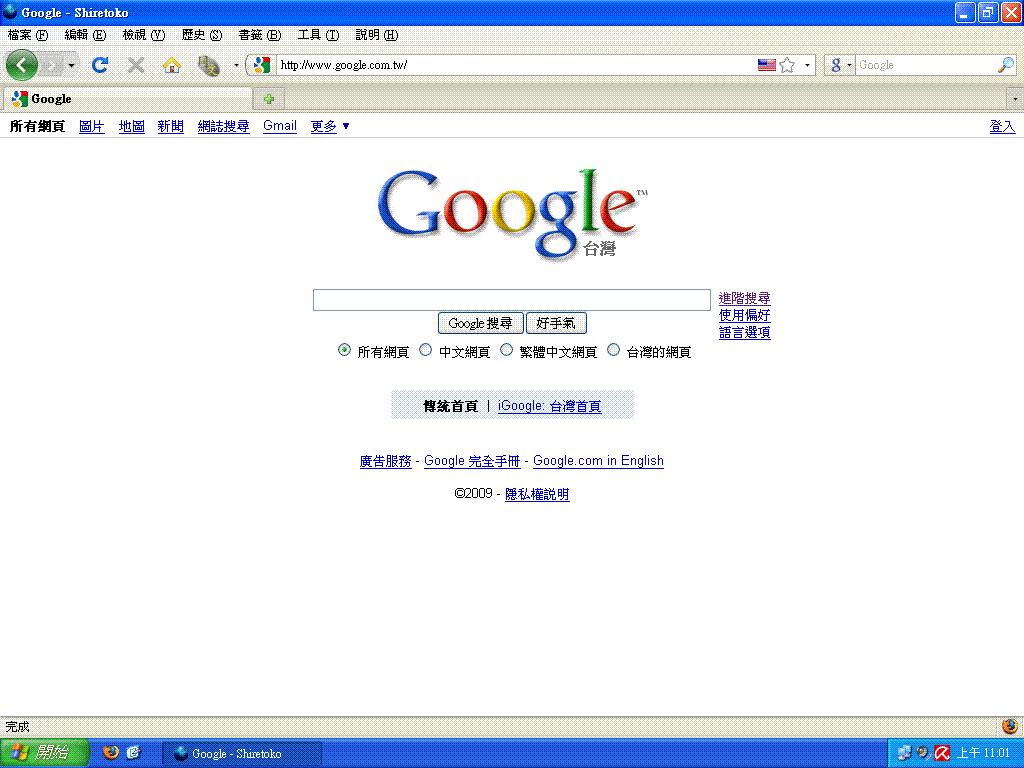Click the Google - Shiretoko taskbar button
Image resolution: width=1024 pixels, height=768 pixels.
click(241, 754)
